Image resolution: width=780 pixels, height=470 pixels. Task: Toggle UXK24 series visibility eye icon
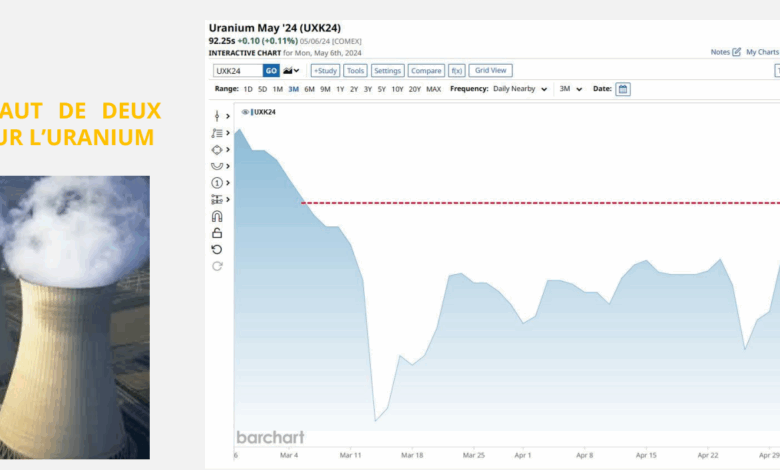[245, 112]
